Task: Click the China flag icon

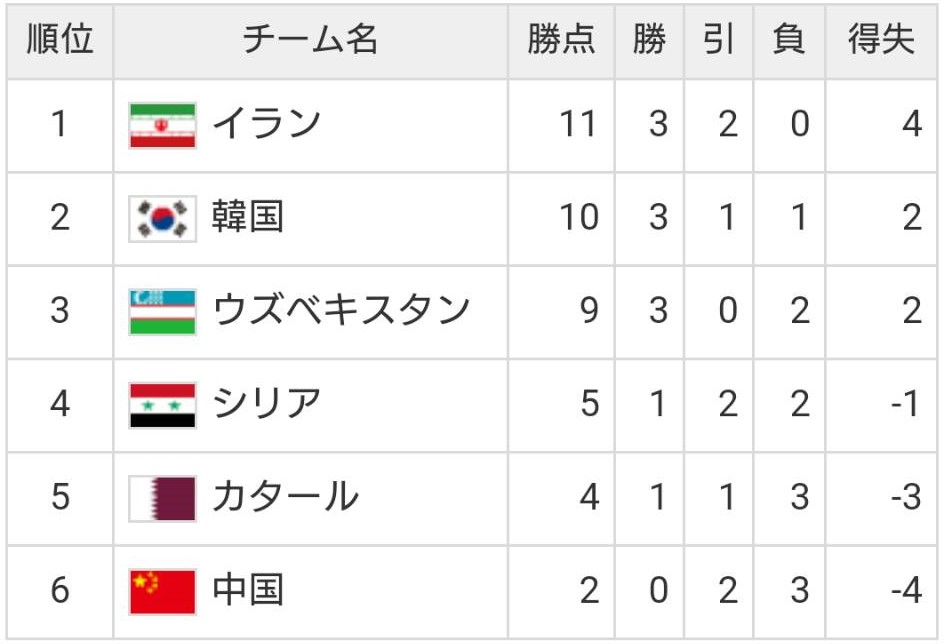Action: [x=162, y=592]
